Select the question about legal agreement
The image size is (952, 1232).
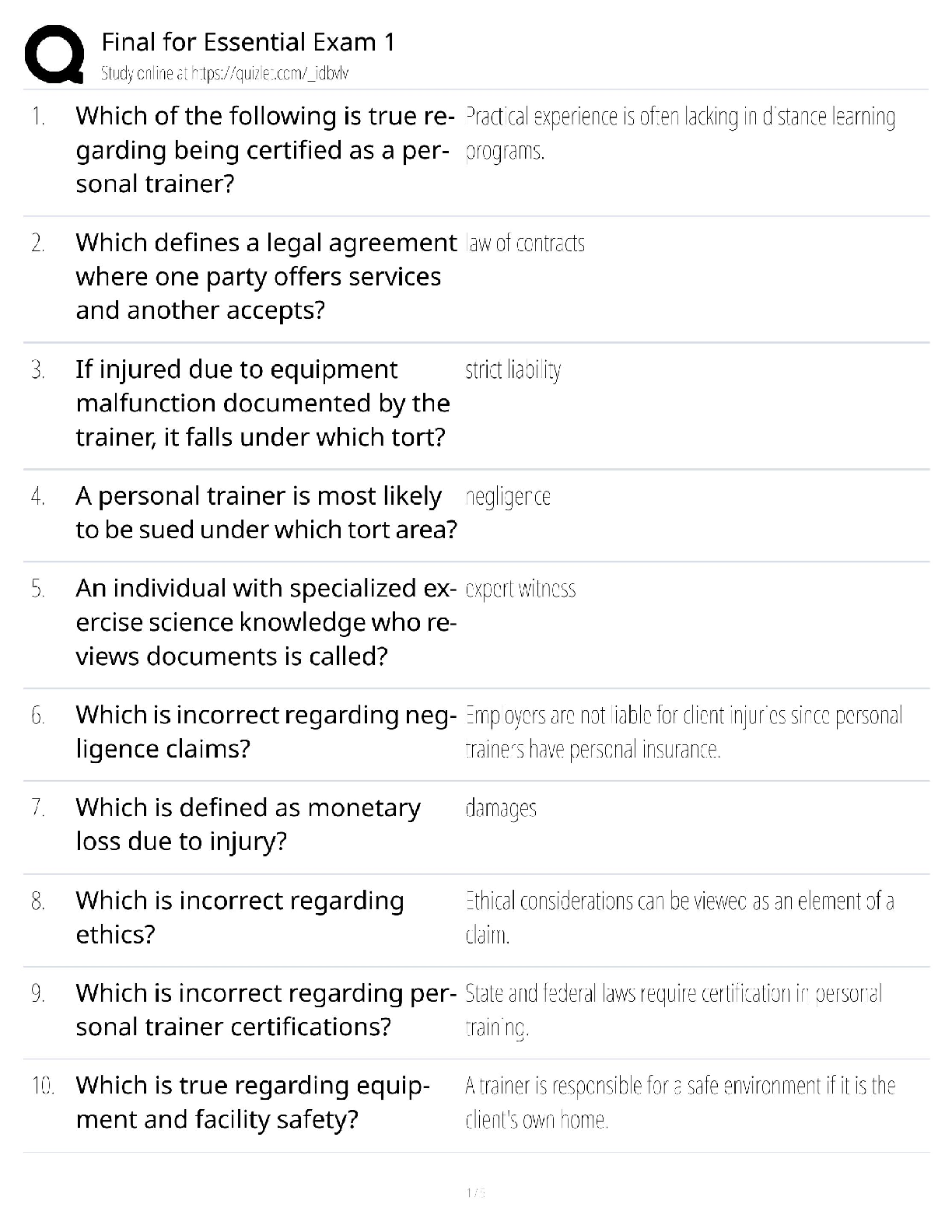coord(264,276)
